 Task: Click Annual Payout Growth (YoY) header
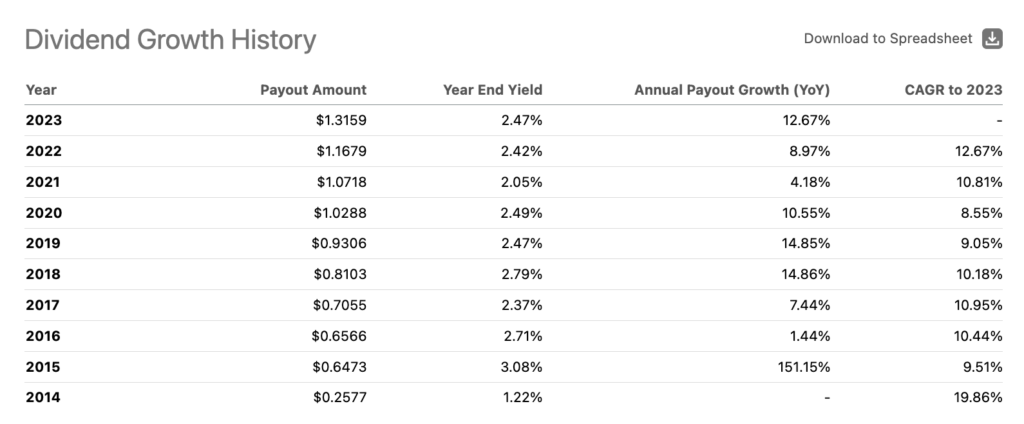pyautogui.click(x=732, y=89)
